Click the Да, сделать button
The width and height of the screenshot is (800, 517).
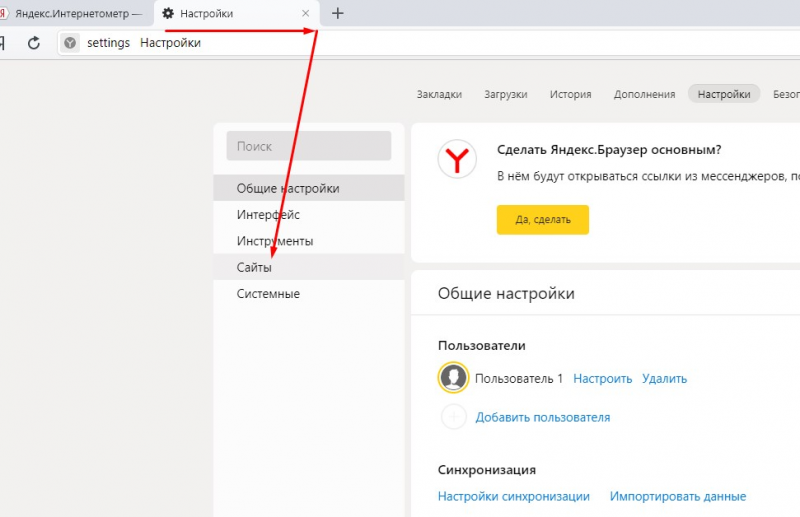[x=543, y=220]
